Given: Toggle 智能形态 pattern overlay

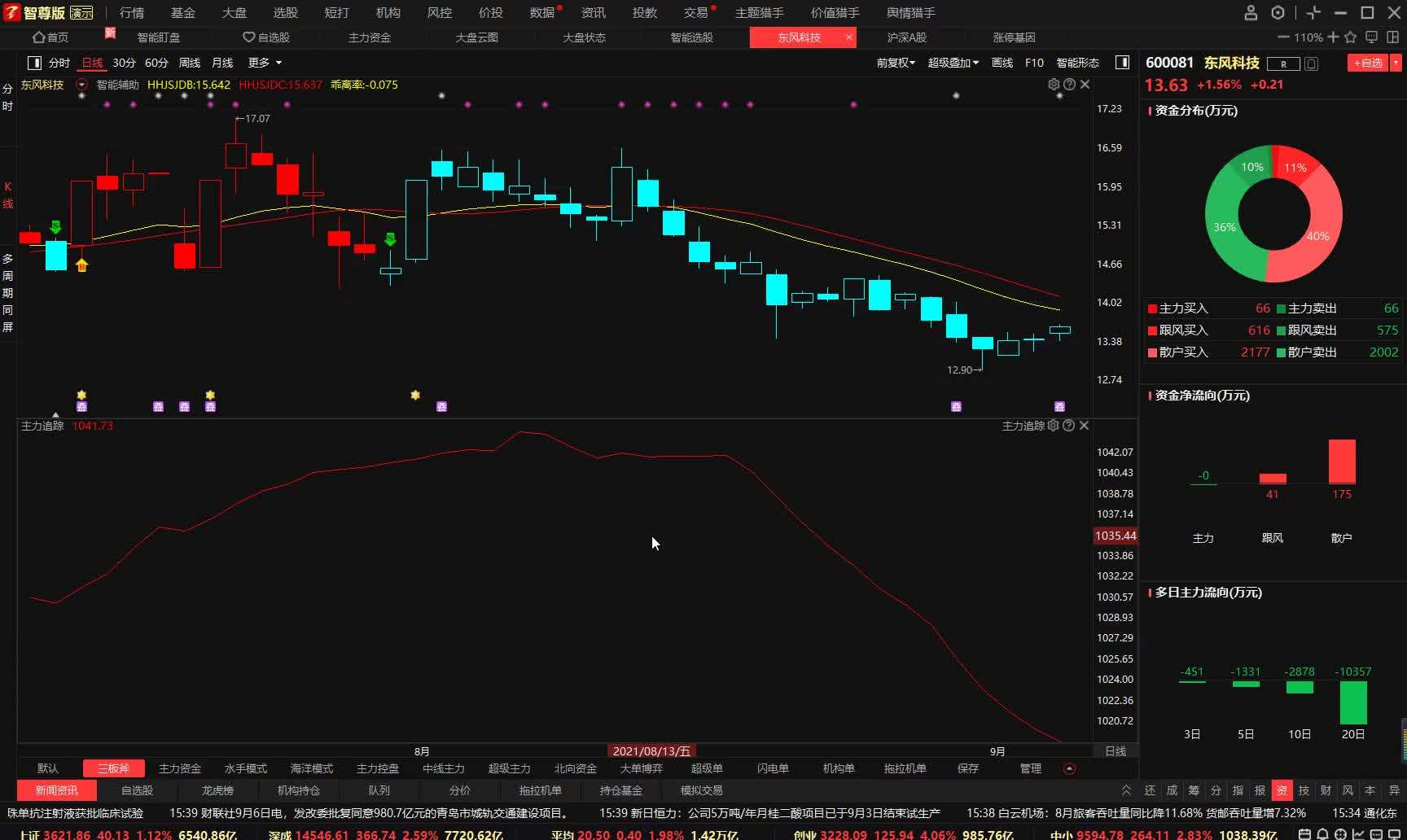Looking at the screenshot, I should [1077, 63].
